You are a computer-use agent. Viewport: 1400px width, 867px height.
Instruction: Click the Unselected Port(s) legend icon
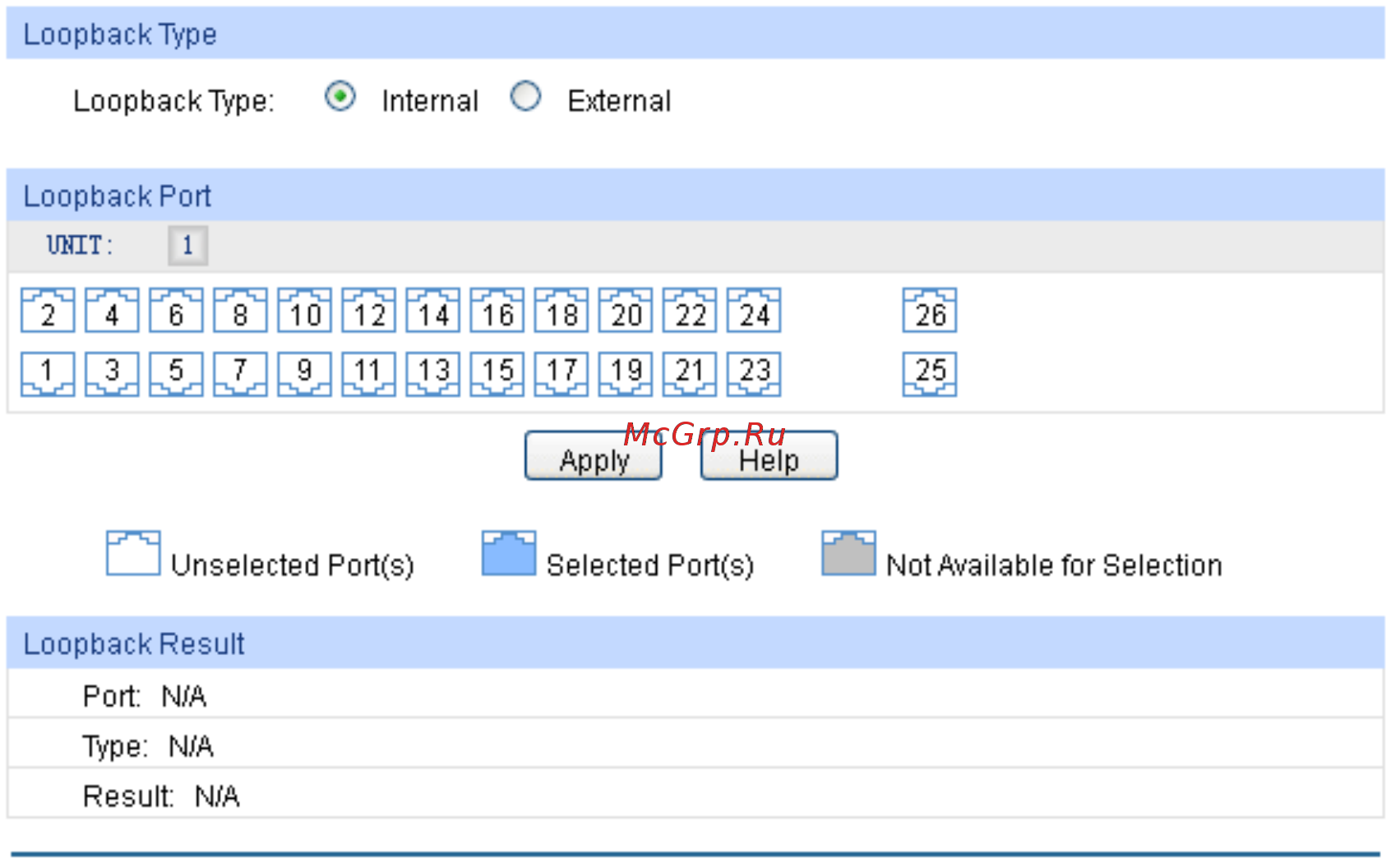[133, 553]
